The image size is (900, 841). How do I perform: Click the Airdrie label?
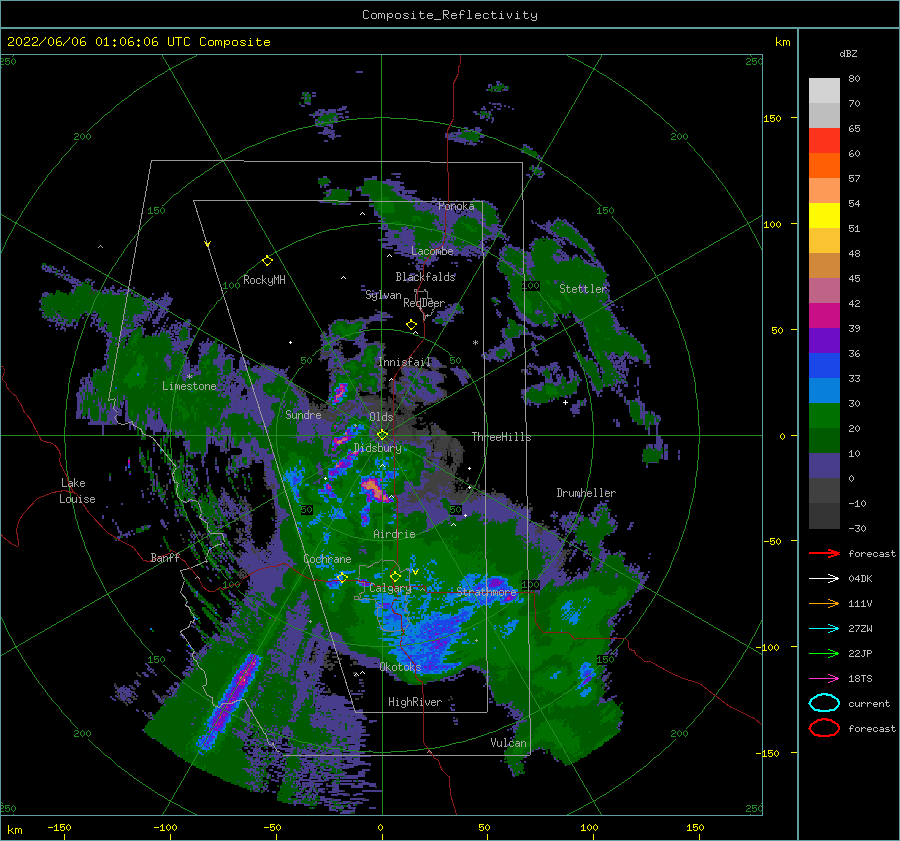394,534
